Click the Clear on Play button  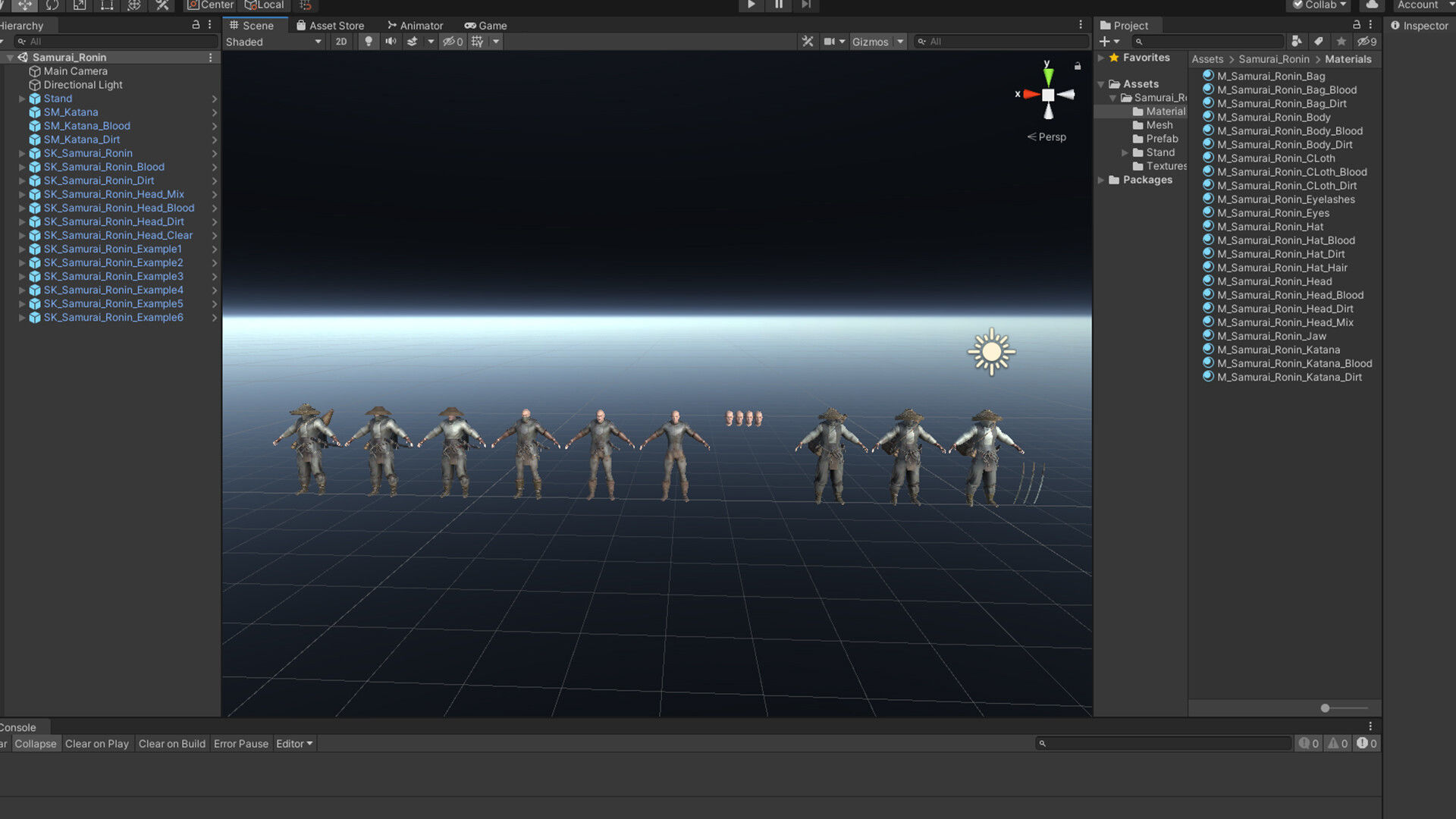point(97,744)
